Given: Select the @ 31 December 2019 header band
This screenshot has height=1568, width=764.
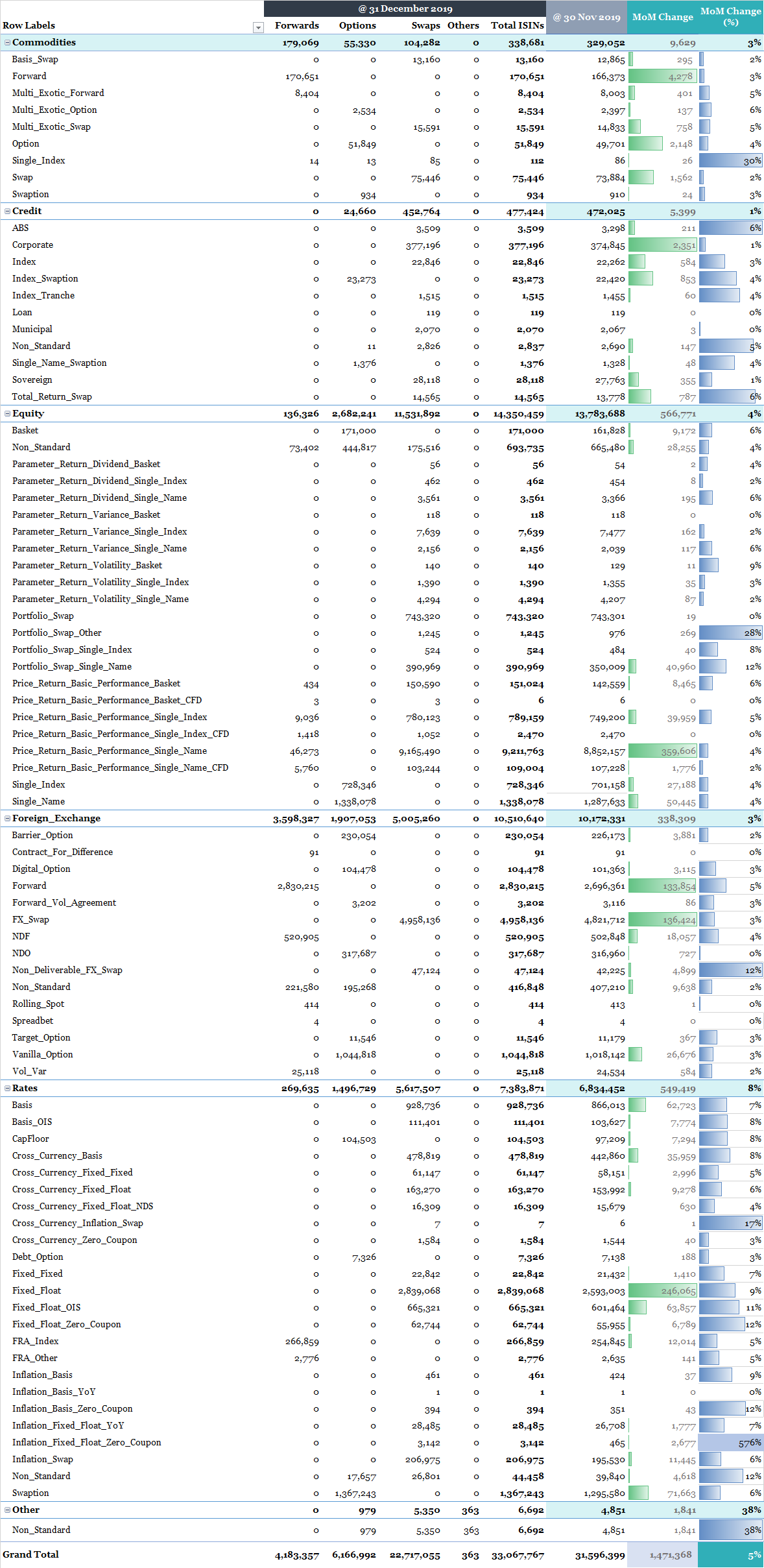Looking at the screenshot, I should point(405,8).
